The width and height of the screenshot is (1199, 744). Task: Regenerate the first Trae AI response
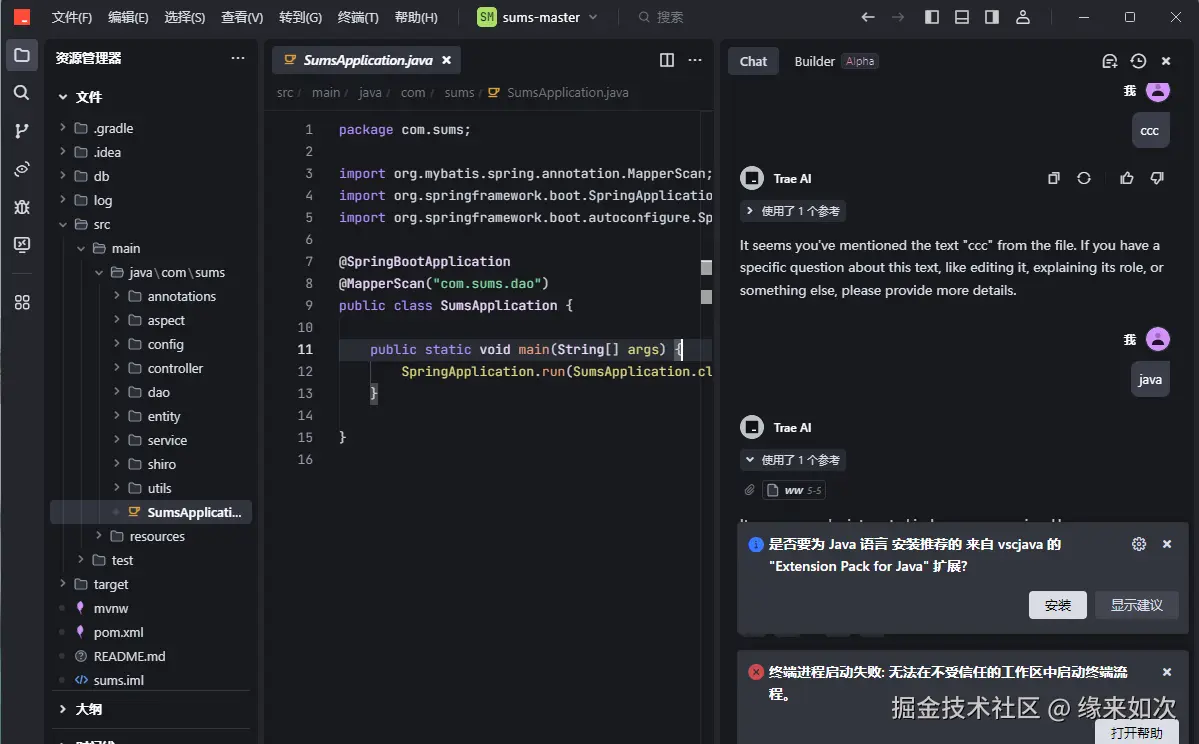click(x=1083, y=178)
